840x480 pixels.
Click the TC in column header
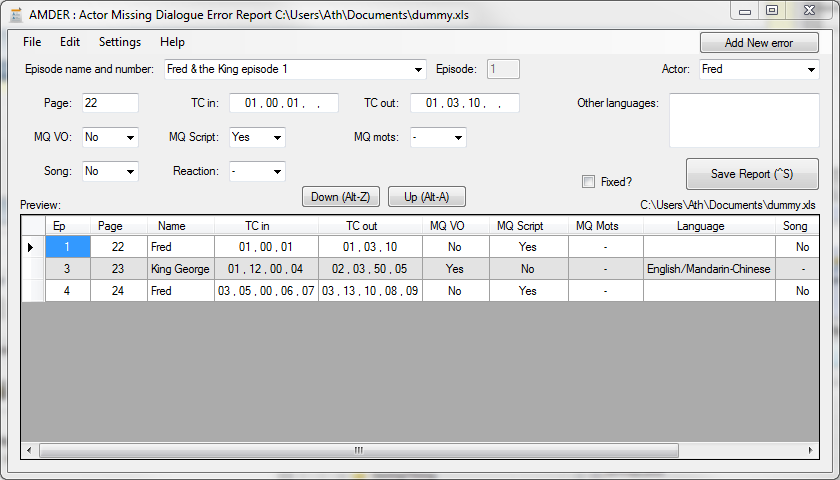point(266,226)
